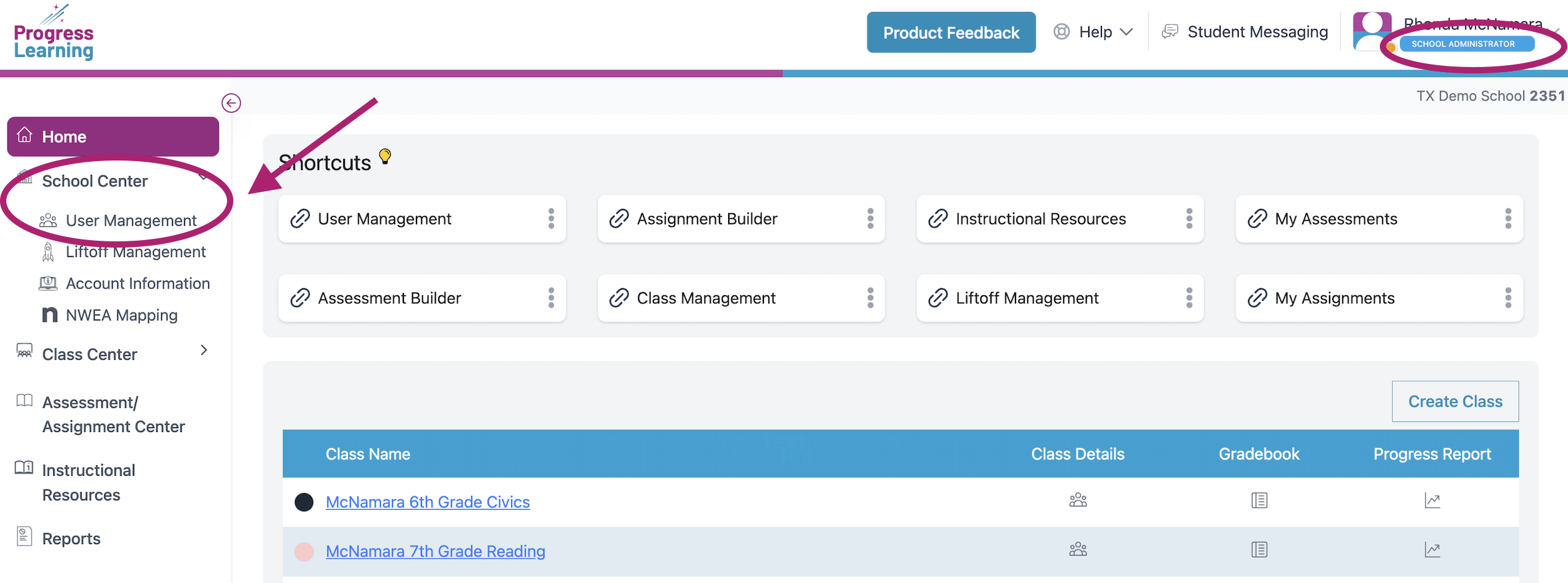This screenshot has height=583, width=1568.
Task: Open options for User Management shortcut
Action: tap(551, 219)
